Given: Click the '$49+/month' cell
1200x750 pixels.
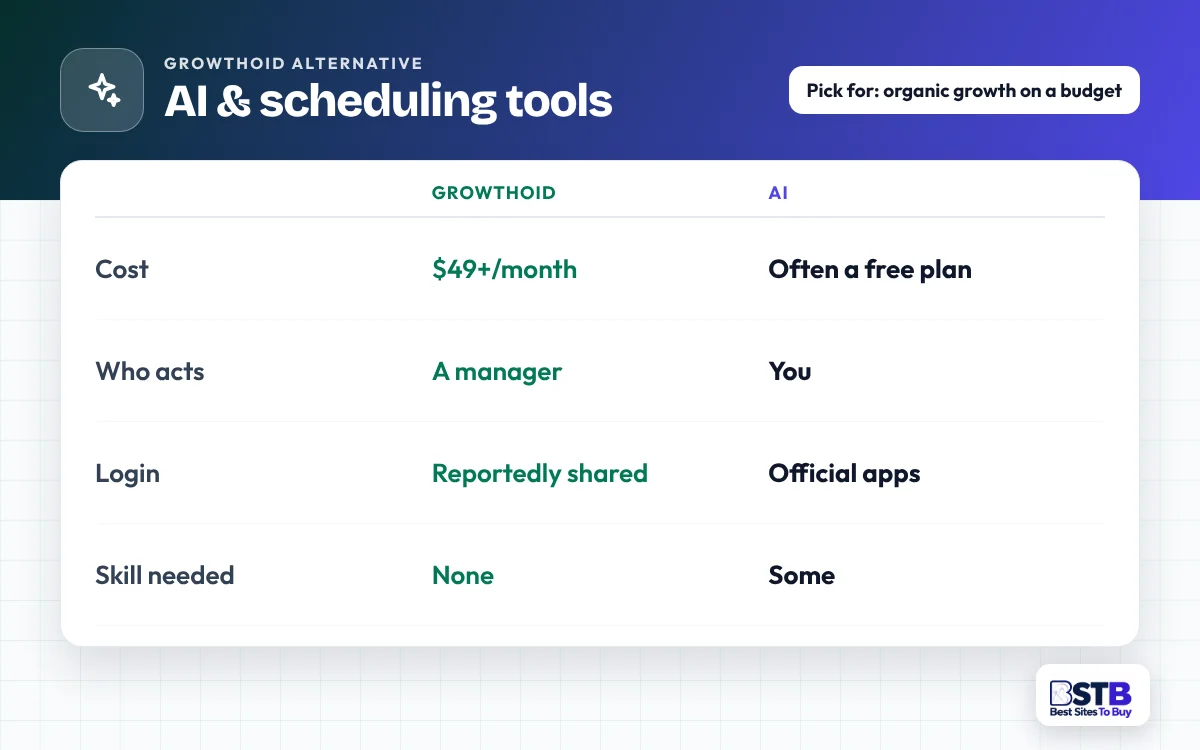Looking at the screenshot, I should pos(504,269).
